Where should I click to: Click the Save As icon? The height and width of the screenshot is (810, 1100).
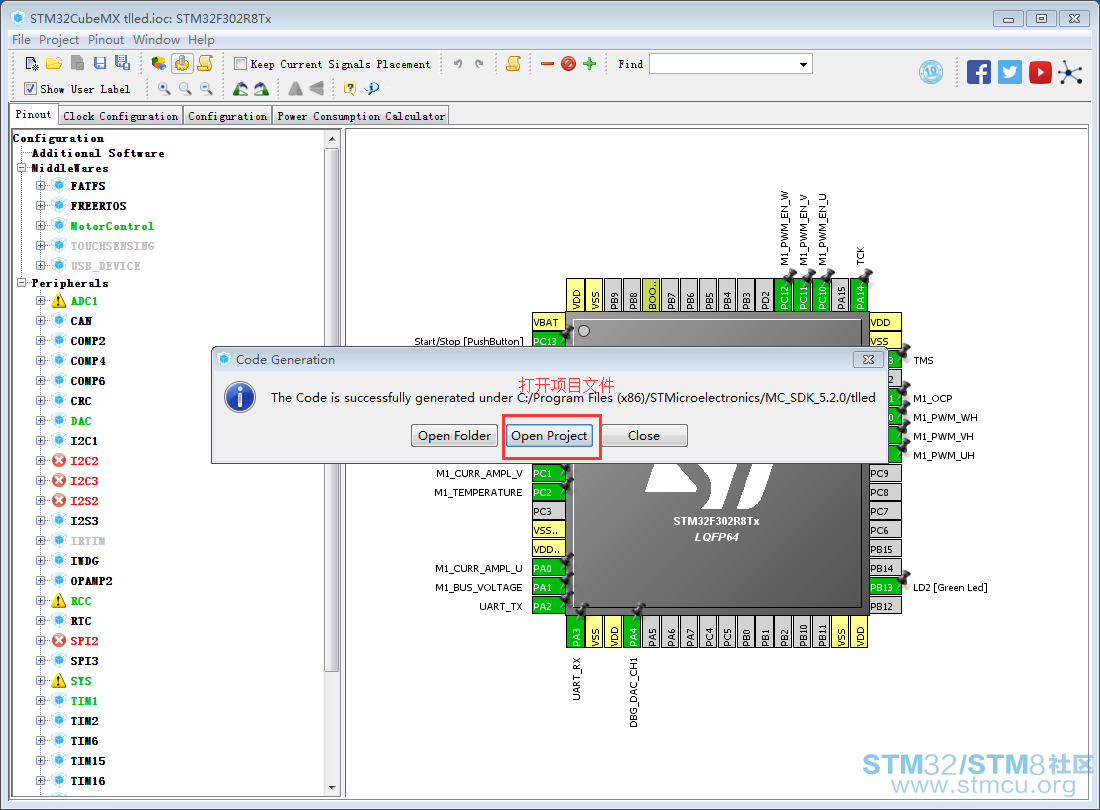click(x=123, y=63)
